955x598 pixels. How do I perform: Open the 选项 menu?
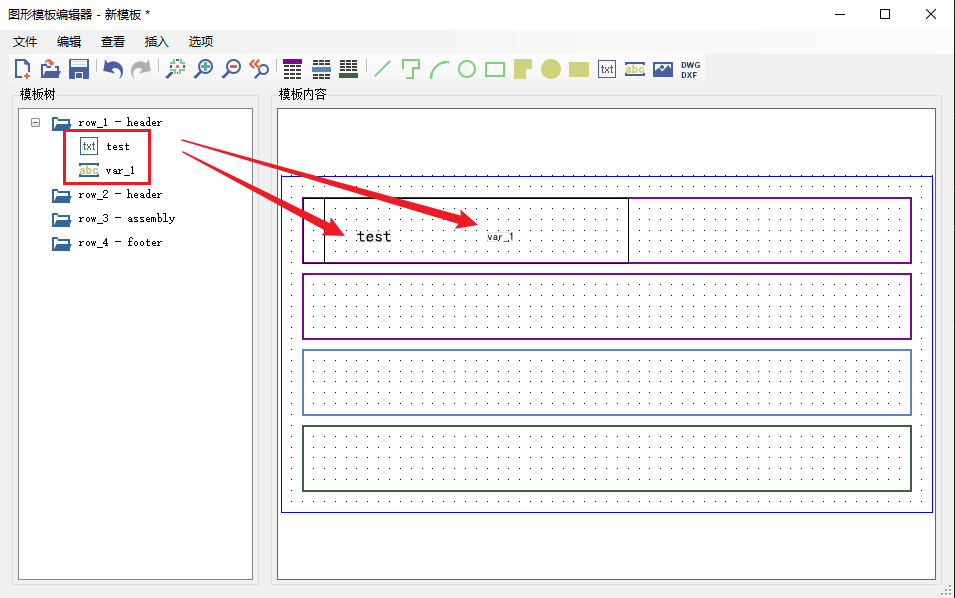click(200, 41)
